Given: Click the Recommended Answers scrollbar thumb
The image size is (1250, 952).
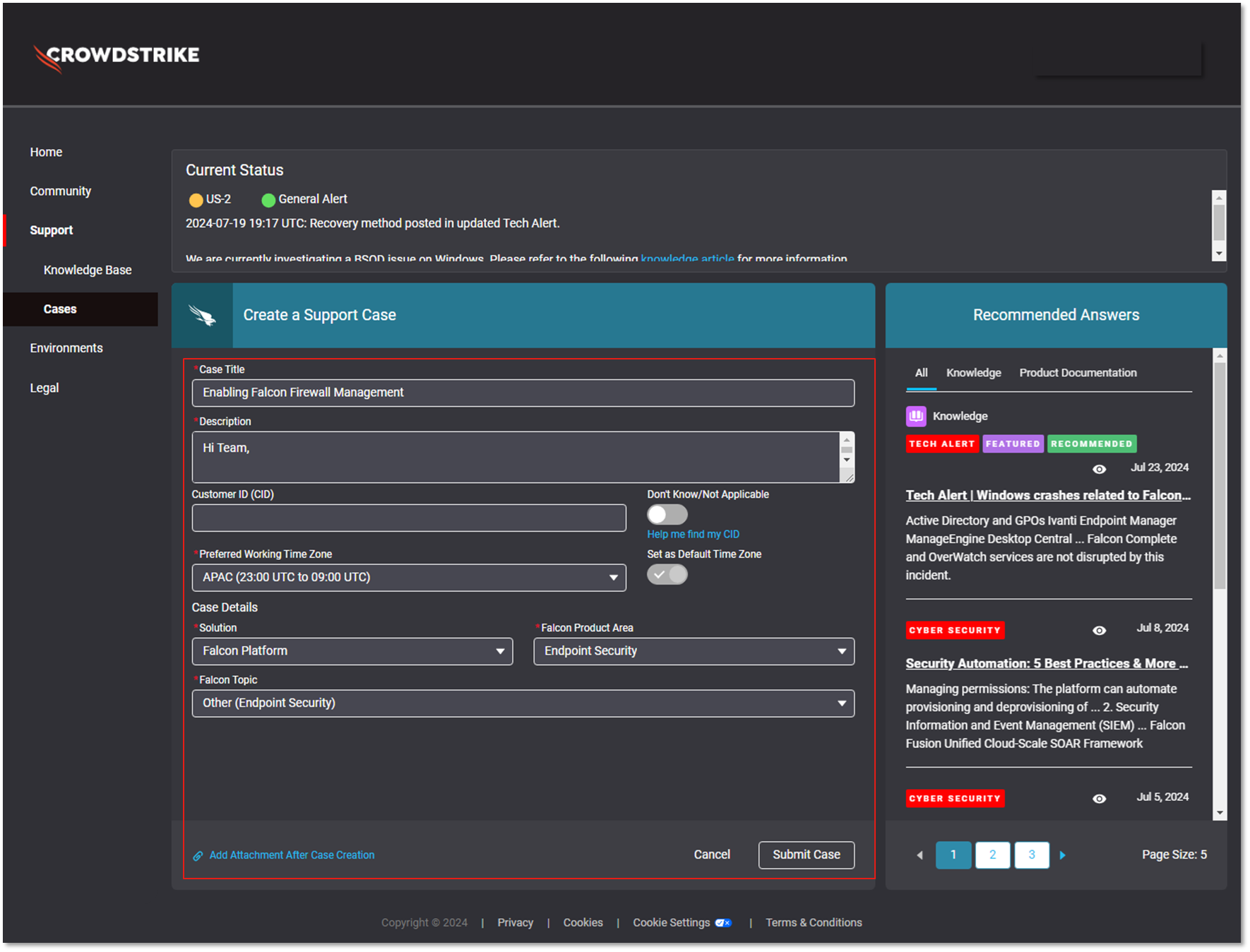Looking at the screenshot, I should (1220, 477).
